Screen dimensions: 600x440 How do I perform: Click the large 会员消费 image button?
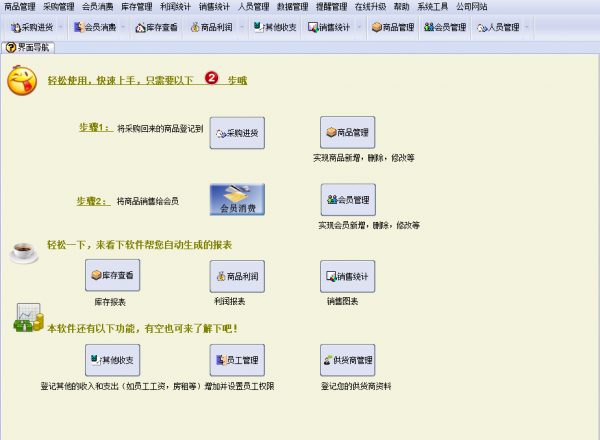tap(237, 199)
